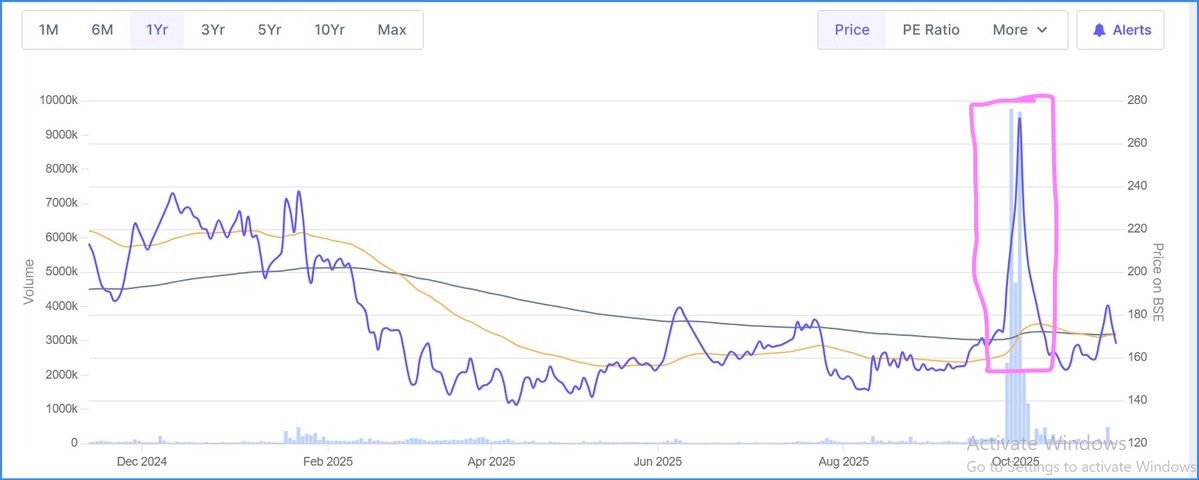Select the 6M time range

pos(102,30)
